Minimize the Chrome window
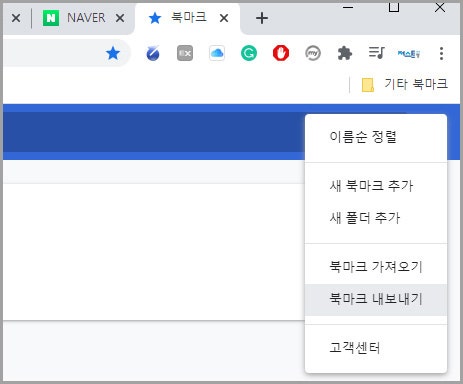Image resolution: width=463 pixels, height=384 pixels. click(348, 7)
